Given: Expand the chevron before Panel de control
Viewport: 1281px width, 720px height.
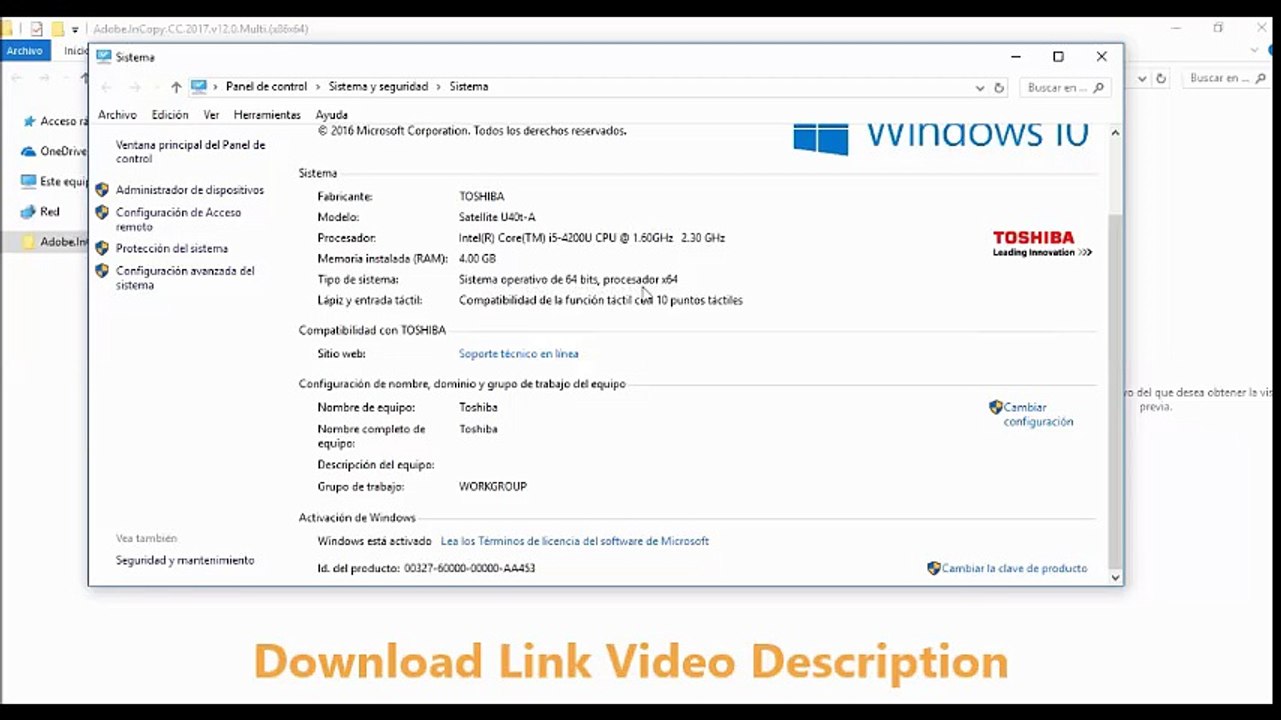Looking at the screenshot, I should click(x=217, y=87).
